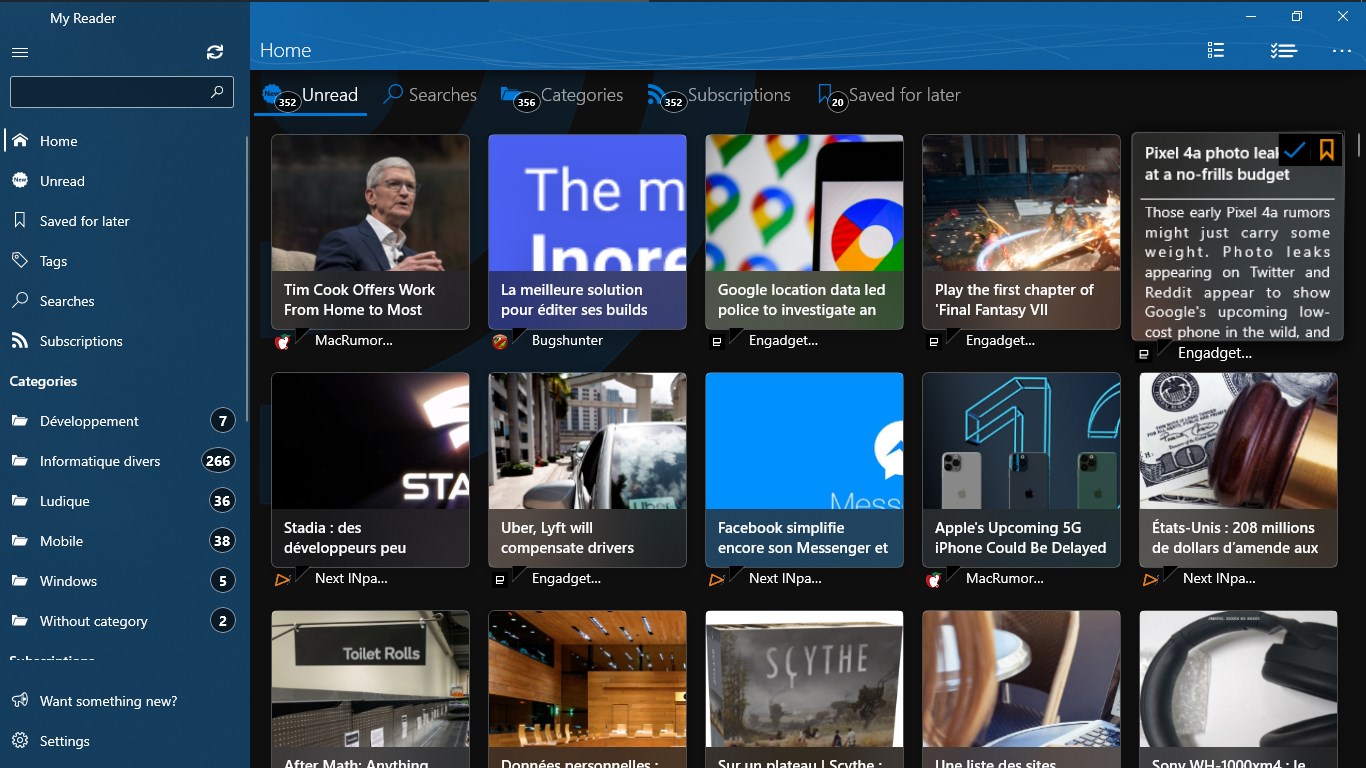Screen dimensions: 1366x768
Task: Bookmark the Pixel 4a article for later
Action: (1327, 150)
